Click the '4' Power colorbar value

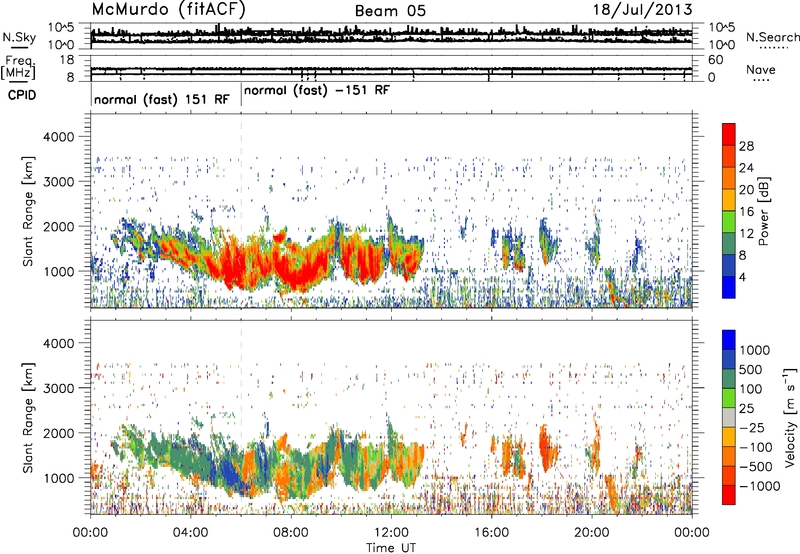743,277
